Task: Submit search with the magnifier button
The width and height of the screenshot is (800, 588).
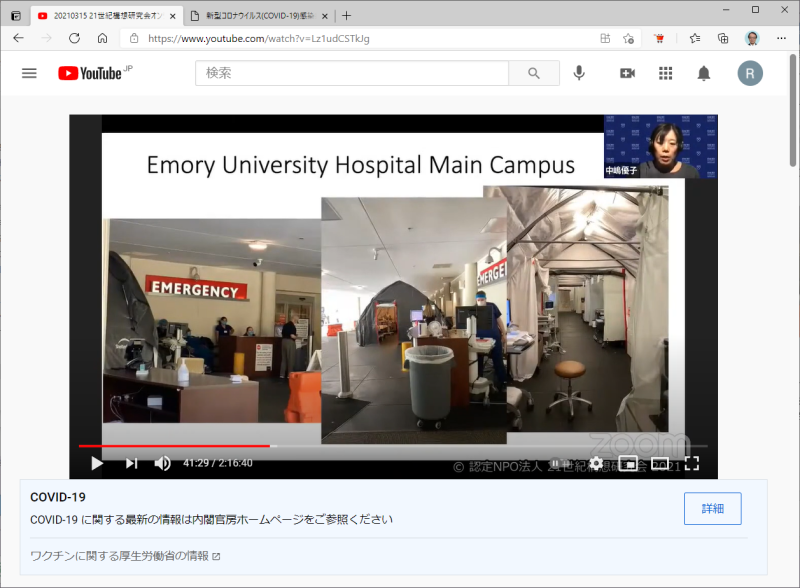Action: 534,73
